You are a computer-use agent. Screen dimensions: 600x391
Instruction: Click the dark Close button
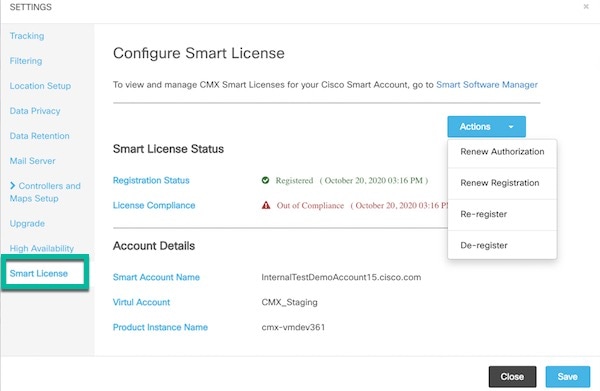click(x=512, y=377)
